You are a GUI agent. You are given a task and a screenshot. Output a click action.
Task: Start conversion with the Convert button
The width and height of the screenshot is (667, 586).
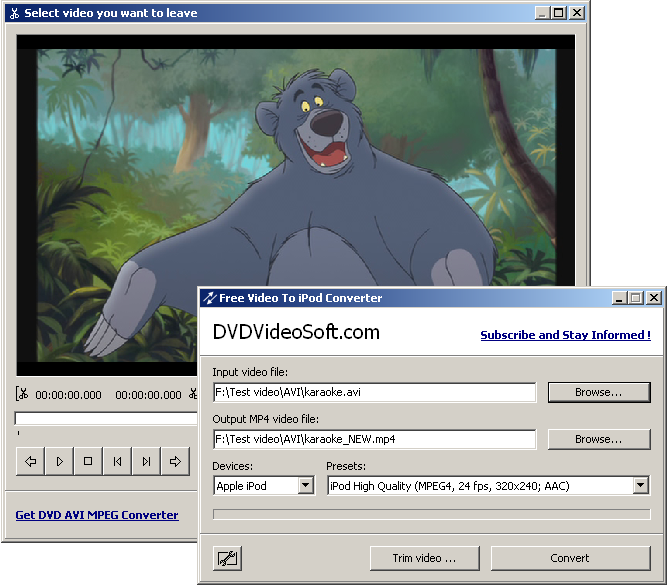pyautogui.click(x=570, y=558)
